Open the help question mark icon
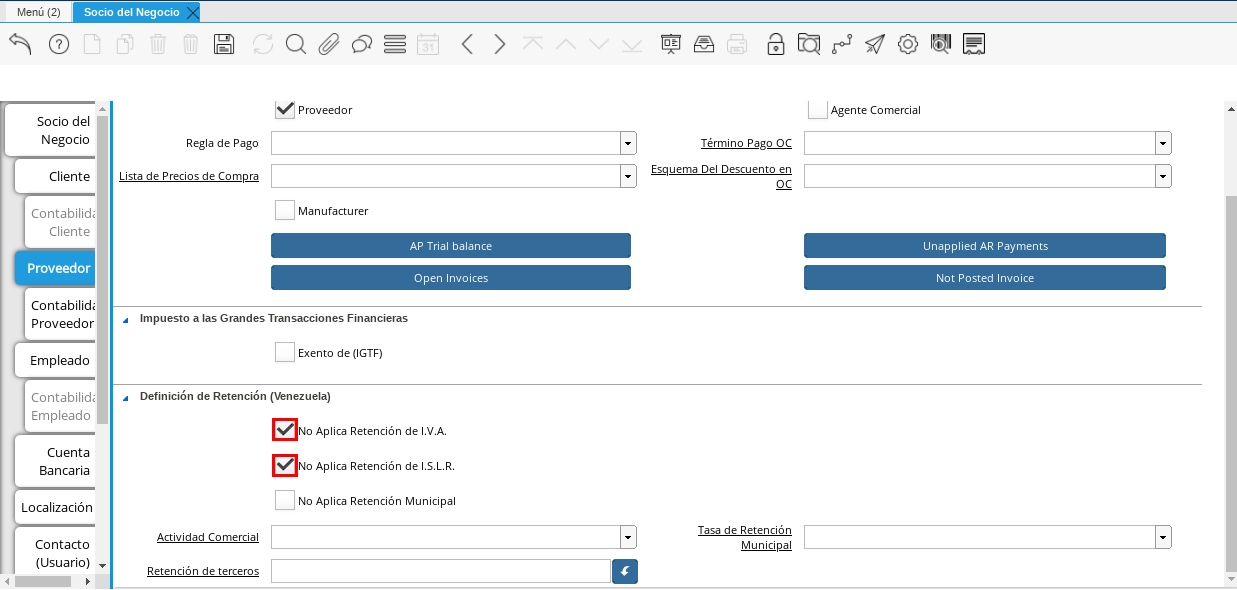The image size is (1237, 590). (59, 44)
